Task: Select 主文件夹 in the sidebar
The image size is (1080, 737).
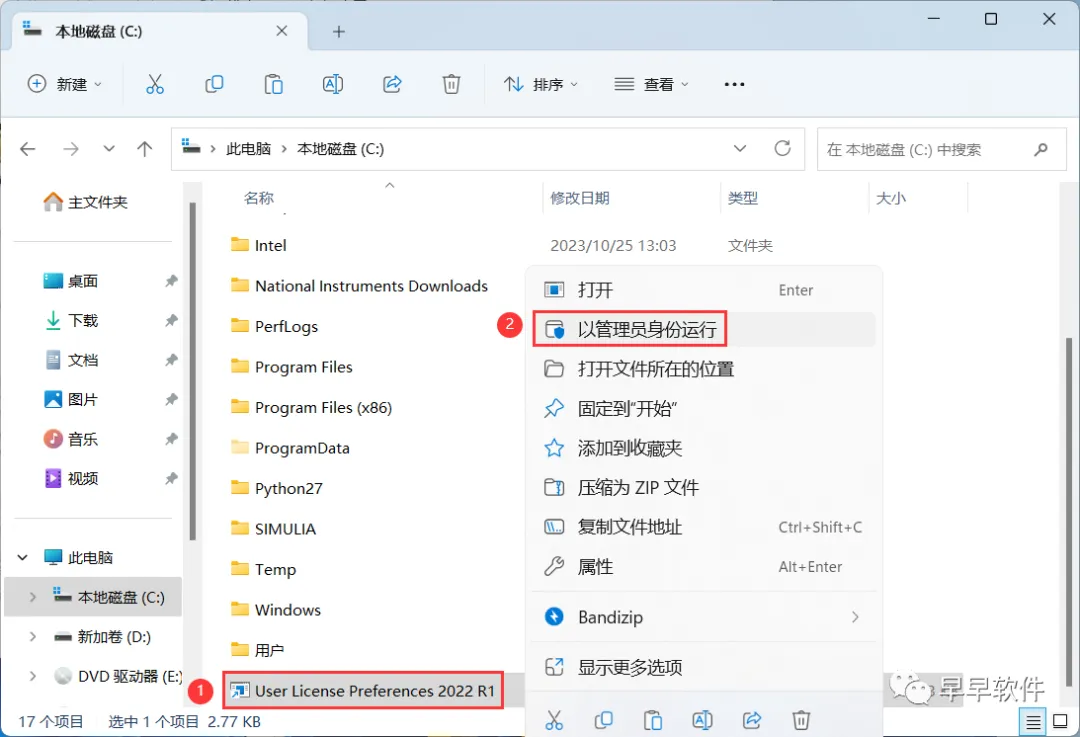Action: point(85,202)
